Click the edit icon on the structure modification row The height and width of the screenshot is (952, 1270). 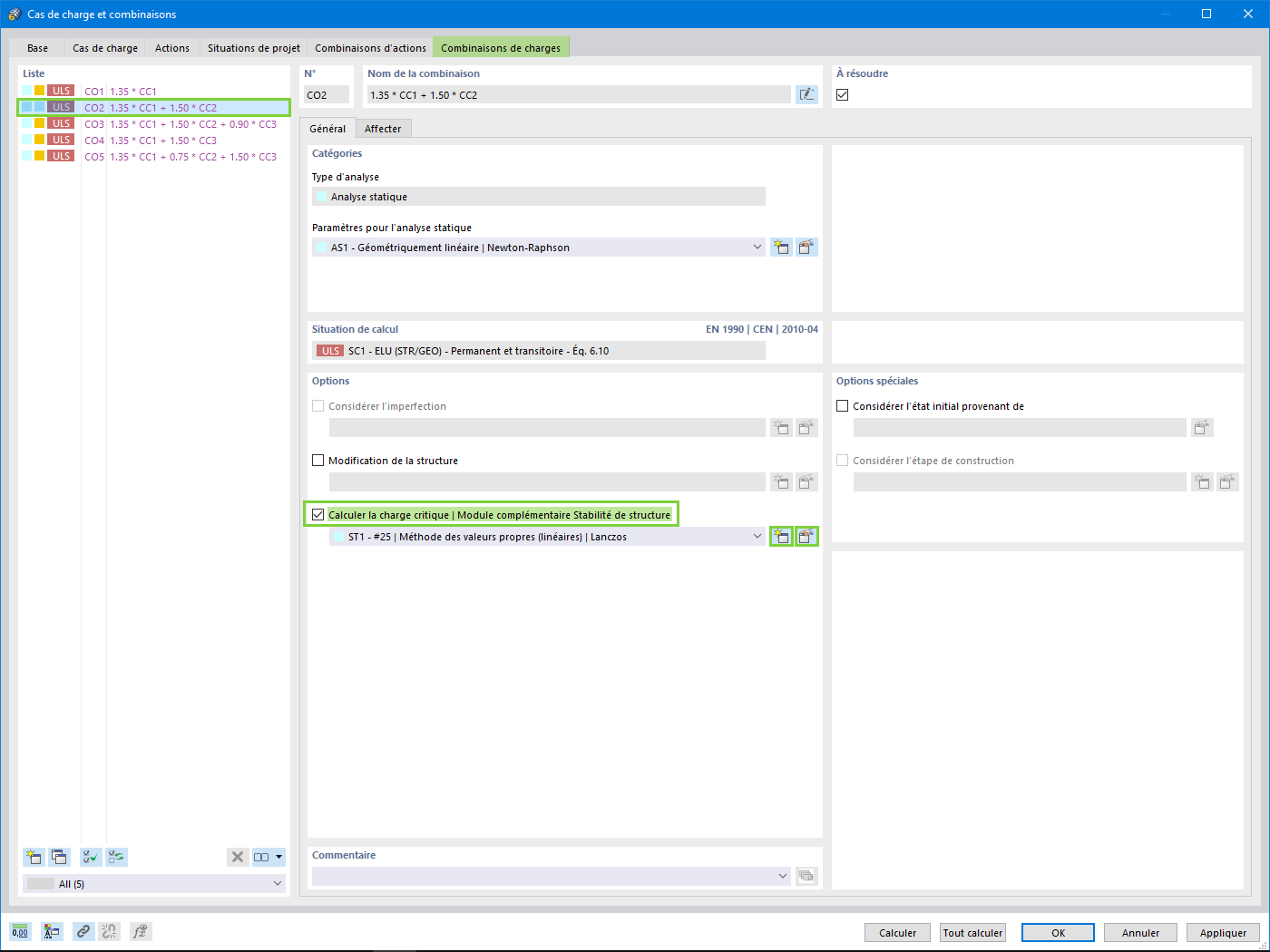(806, 482)
